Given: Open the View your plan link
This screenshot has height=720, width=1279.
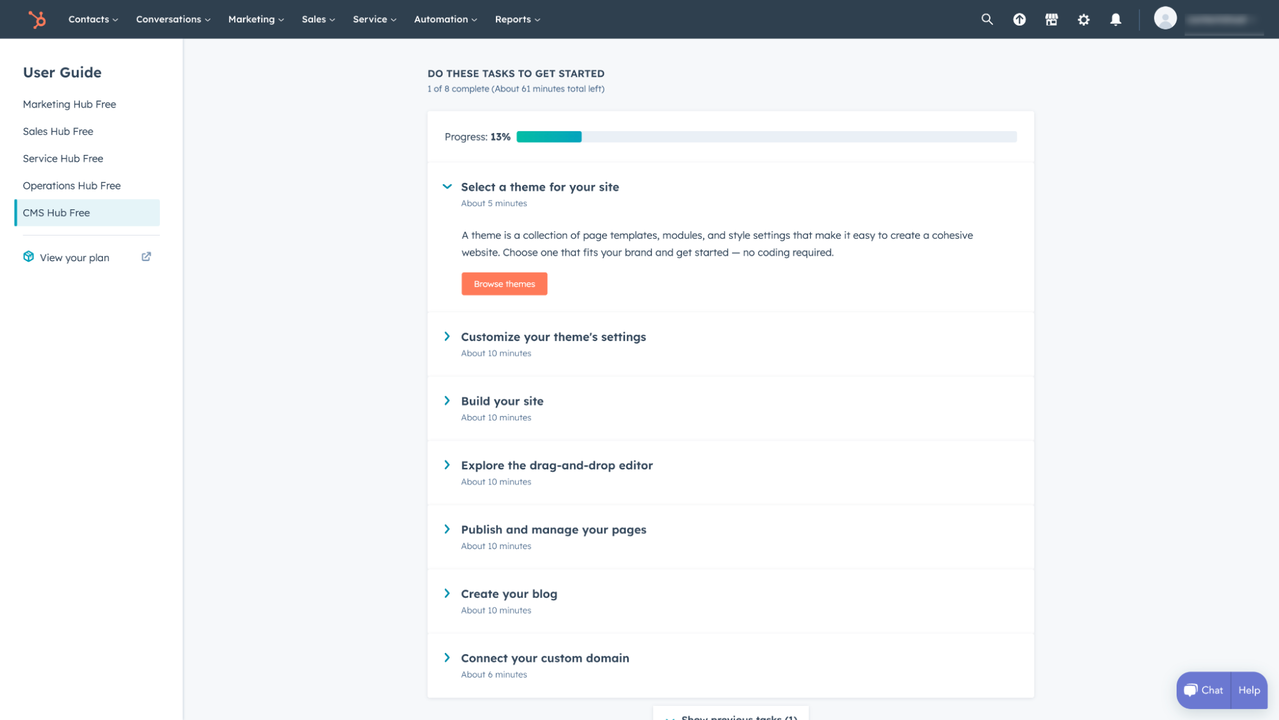Looking at the screenshot, I should [x=73, y=257].
